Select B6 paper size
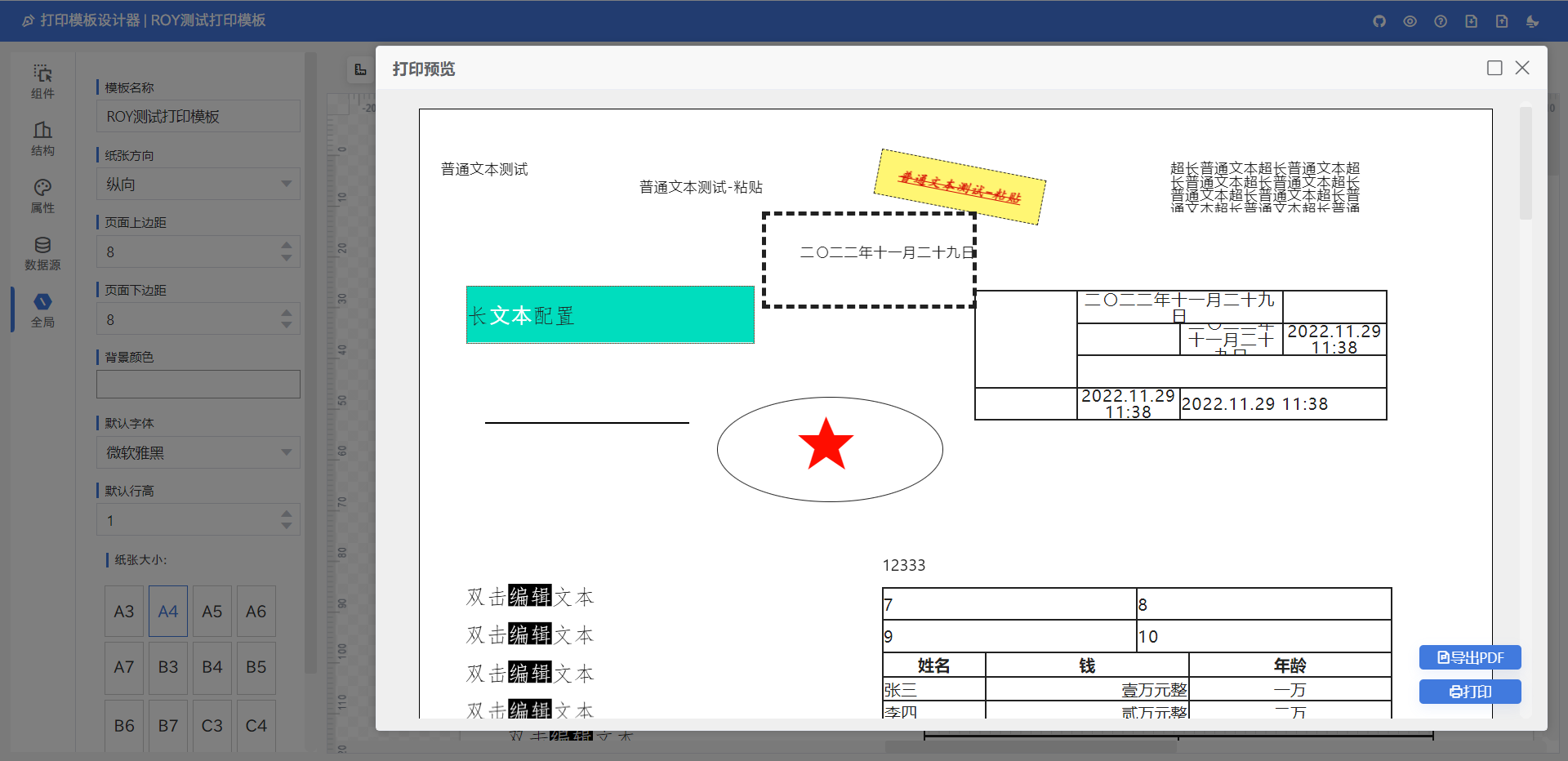The image size is (1568, 761). coord(124,725)
